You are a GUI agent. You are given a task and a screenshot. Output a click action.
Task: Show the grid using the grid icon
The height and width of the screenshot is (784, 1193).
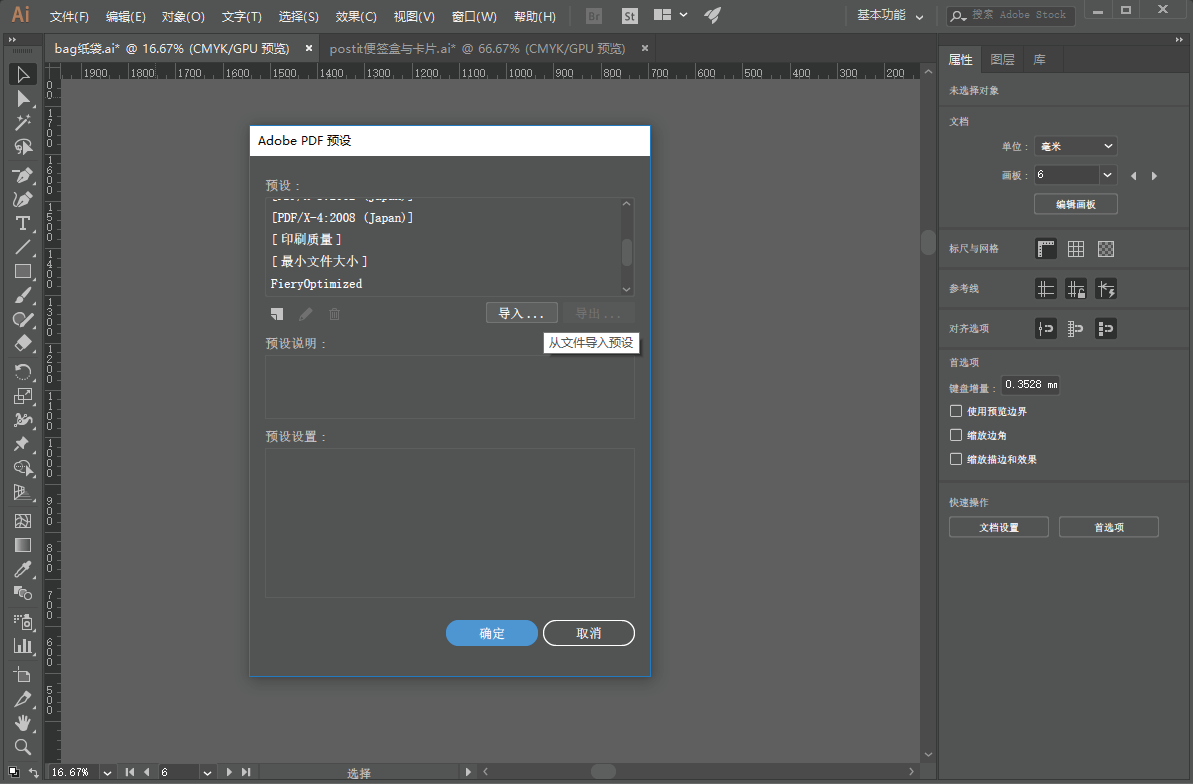(1076, 249)
